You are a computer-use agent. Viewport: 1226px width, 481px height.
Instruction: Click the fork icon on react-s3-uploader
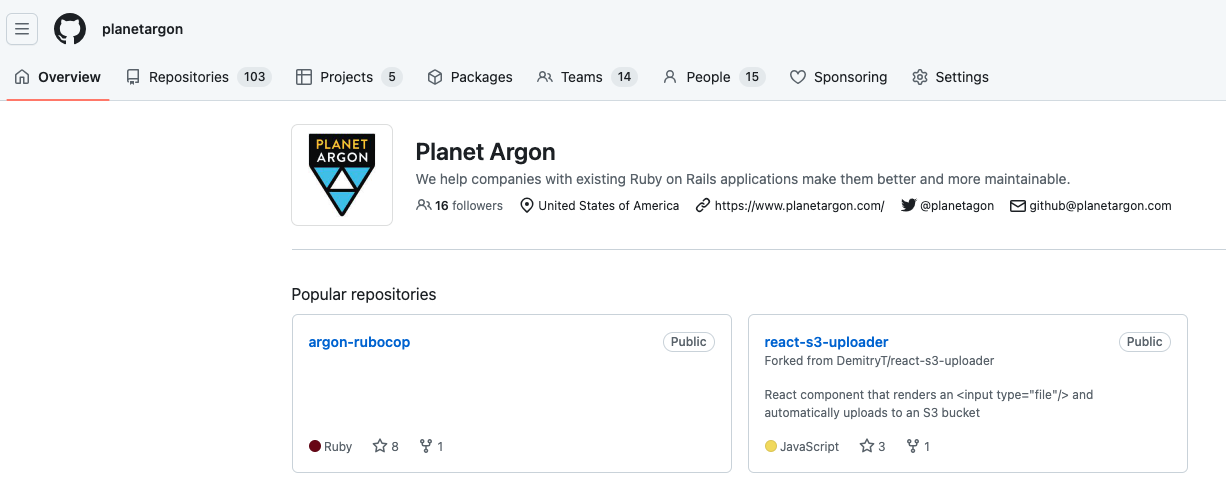click(913, 446)
